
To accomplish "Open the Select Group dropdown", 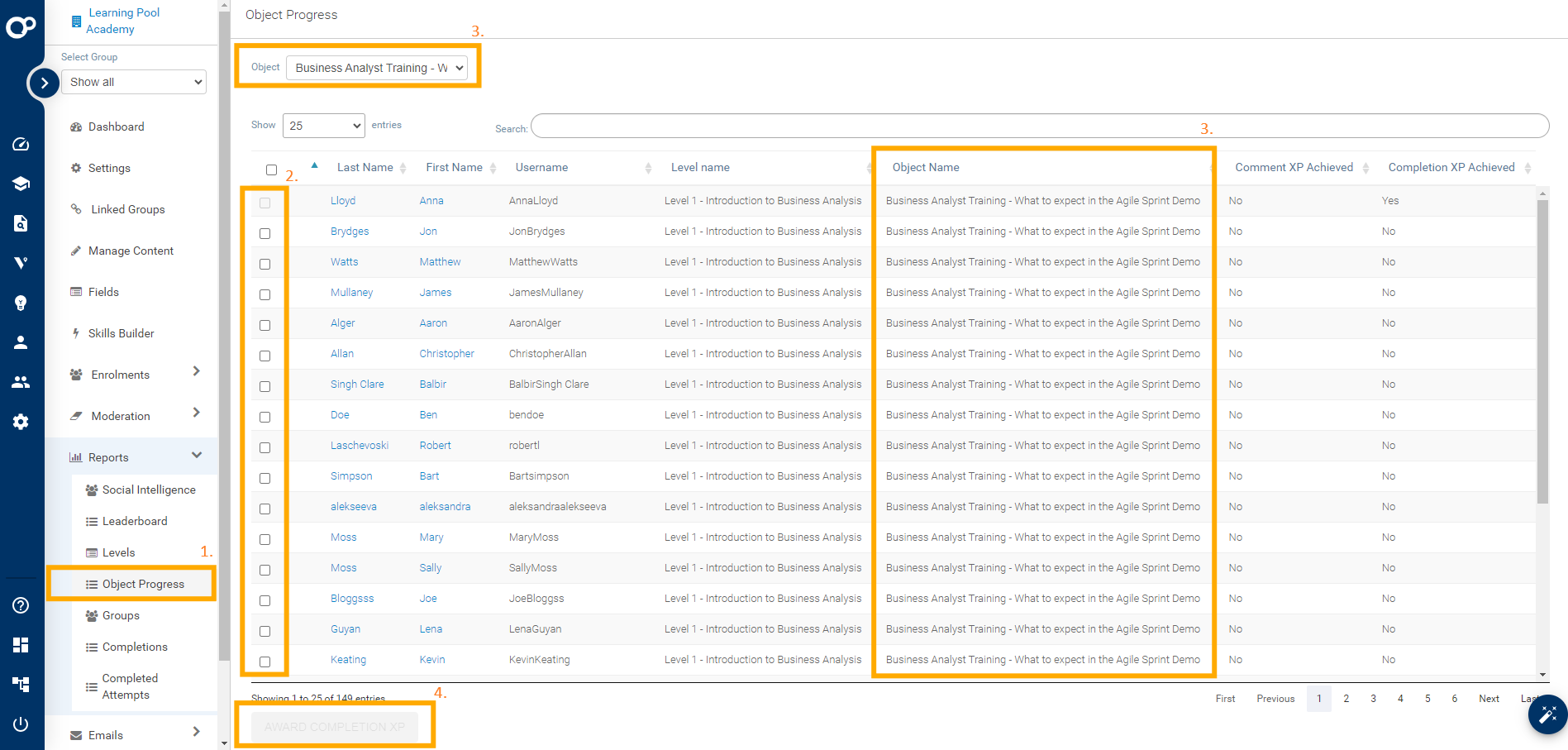I will (x=134, y=82).
